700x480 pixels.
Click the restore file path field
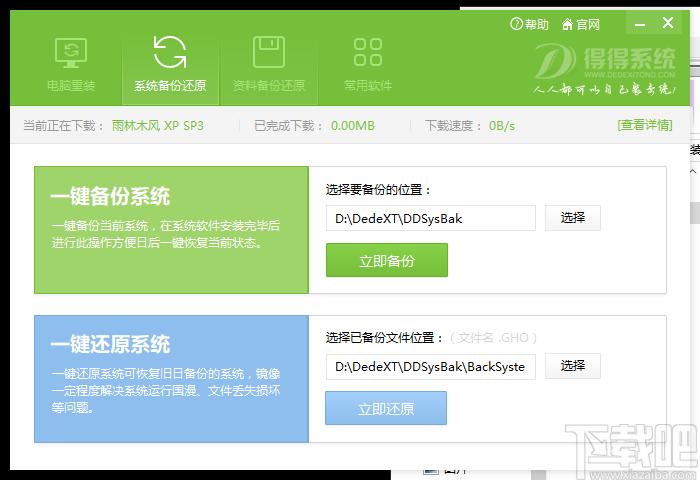click(x=431, y=367)
